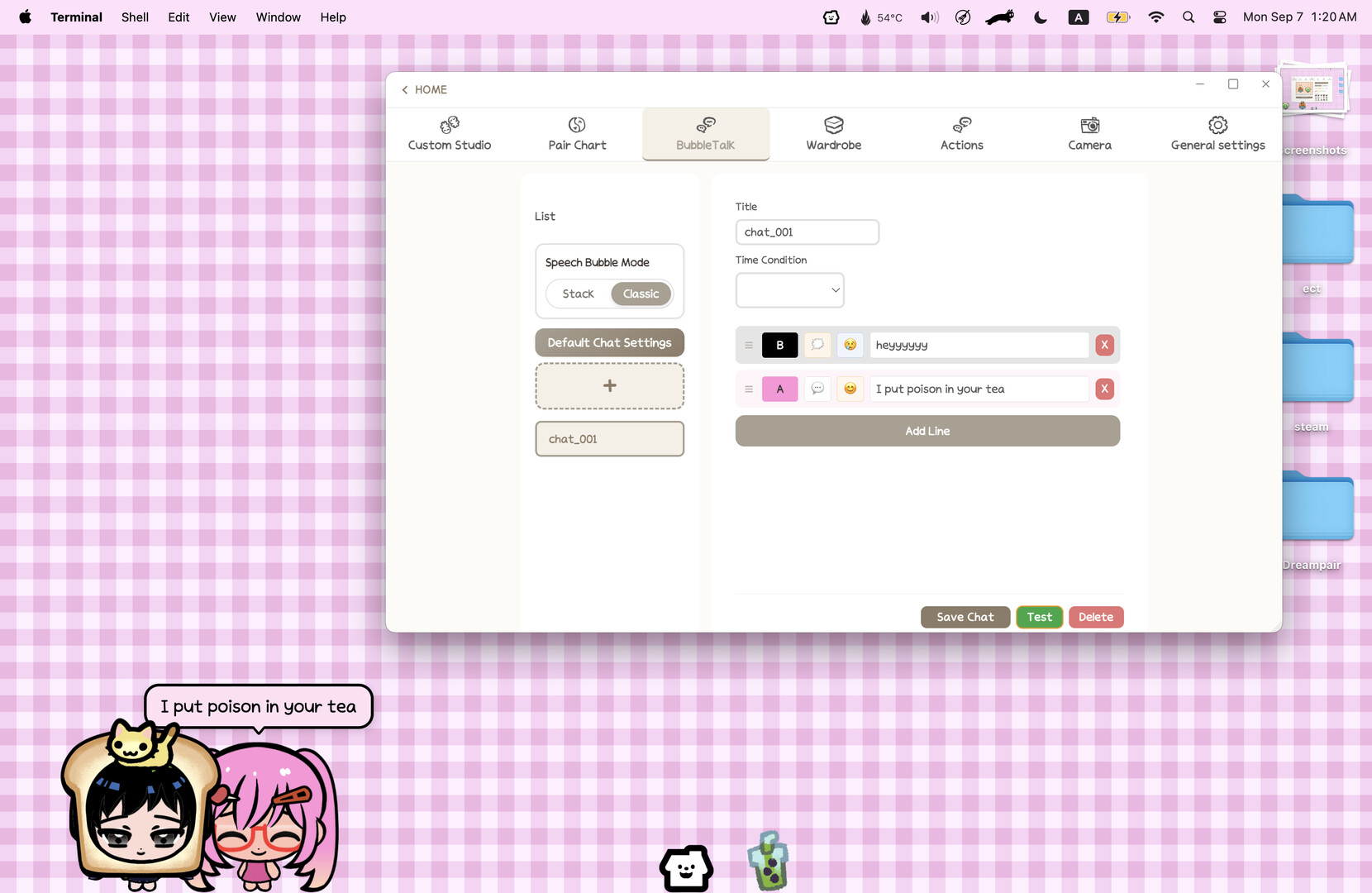
Task: Click the not-located compass menu bar icon
Action: pos(963,17)
